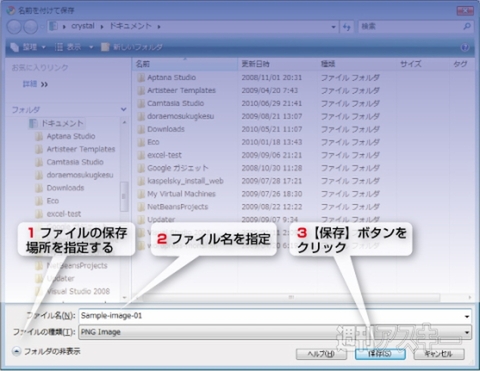
Task: Click the doraemosukugkesu folder icon in file list
Action: (x=141, y=116)
